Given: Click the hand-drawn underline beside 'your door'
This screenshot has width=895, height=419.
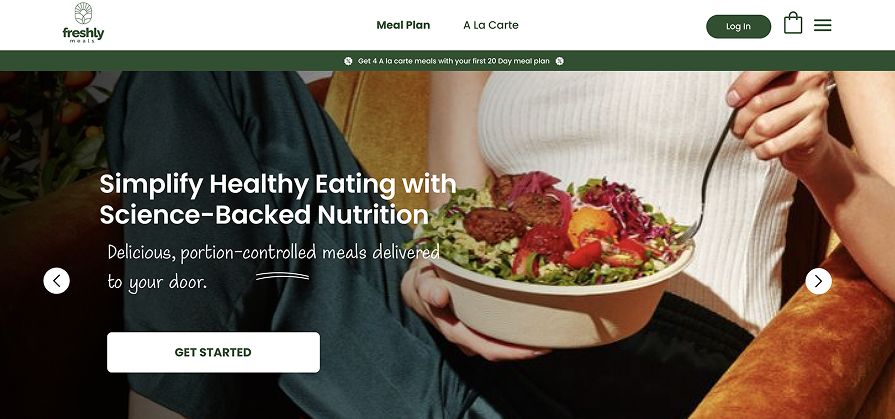Looking at the screenshot, I should tap(283, 276).
